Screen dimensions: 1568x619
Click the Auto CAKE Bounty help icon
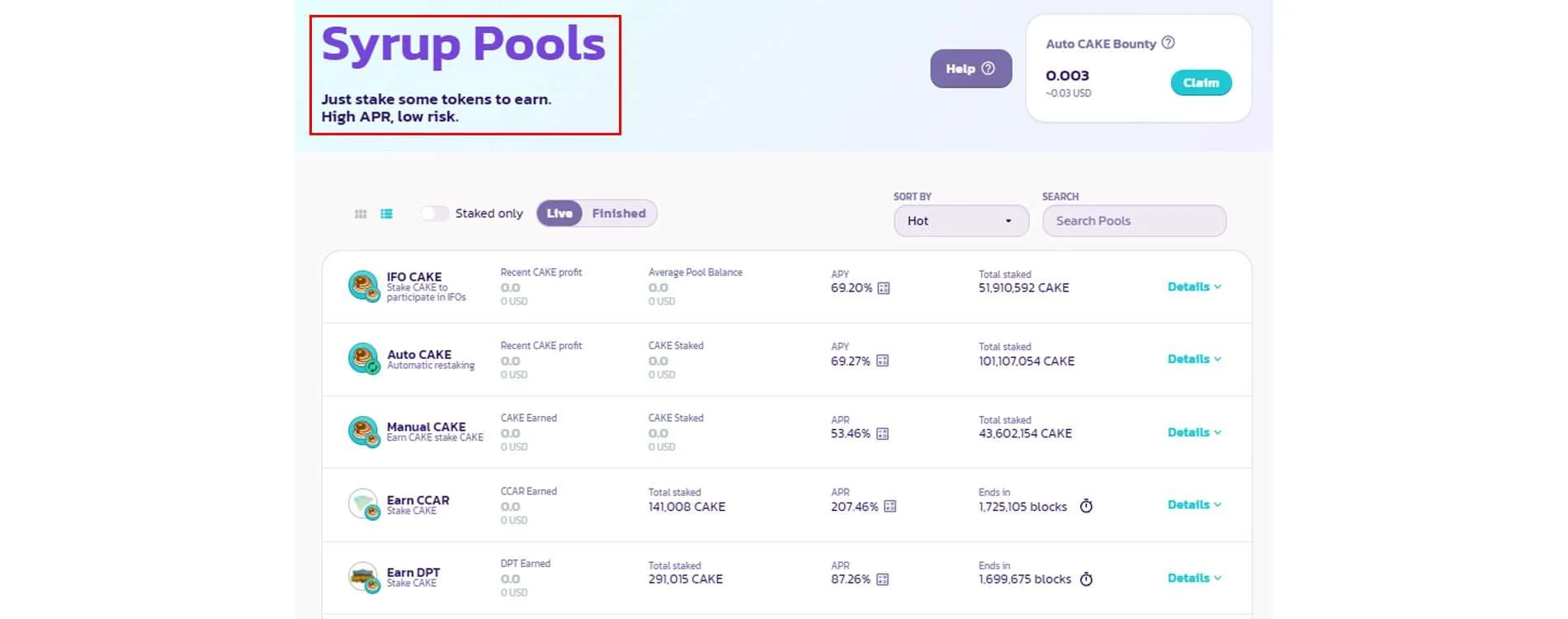[1168, 43]
